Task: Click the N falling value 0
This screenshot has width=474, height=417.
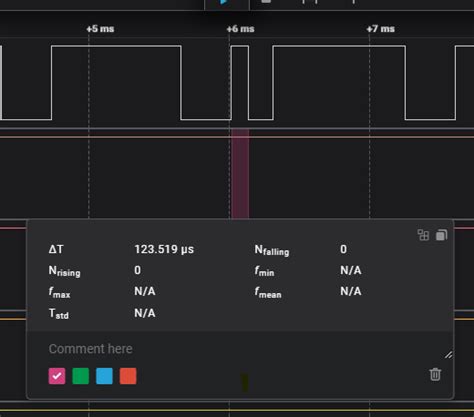Action: [x=343, y=249]
